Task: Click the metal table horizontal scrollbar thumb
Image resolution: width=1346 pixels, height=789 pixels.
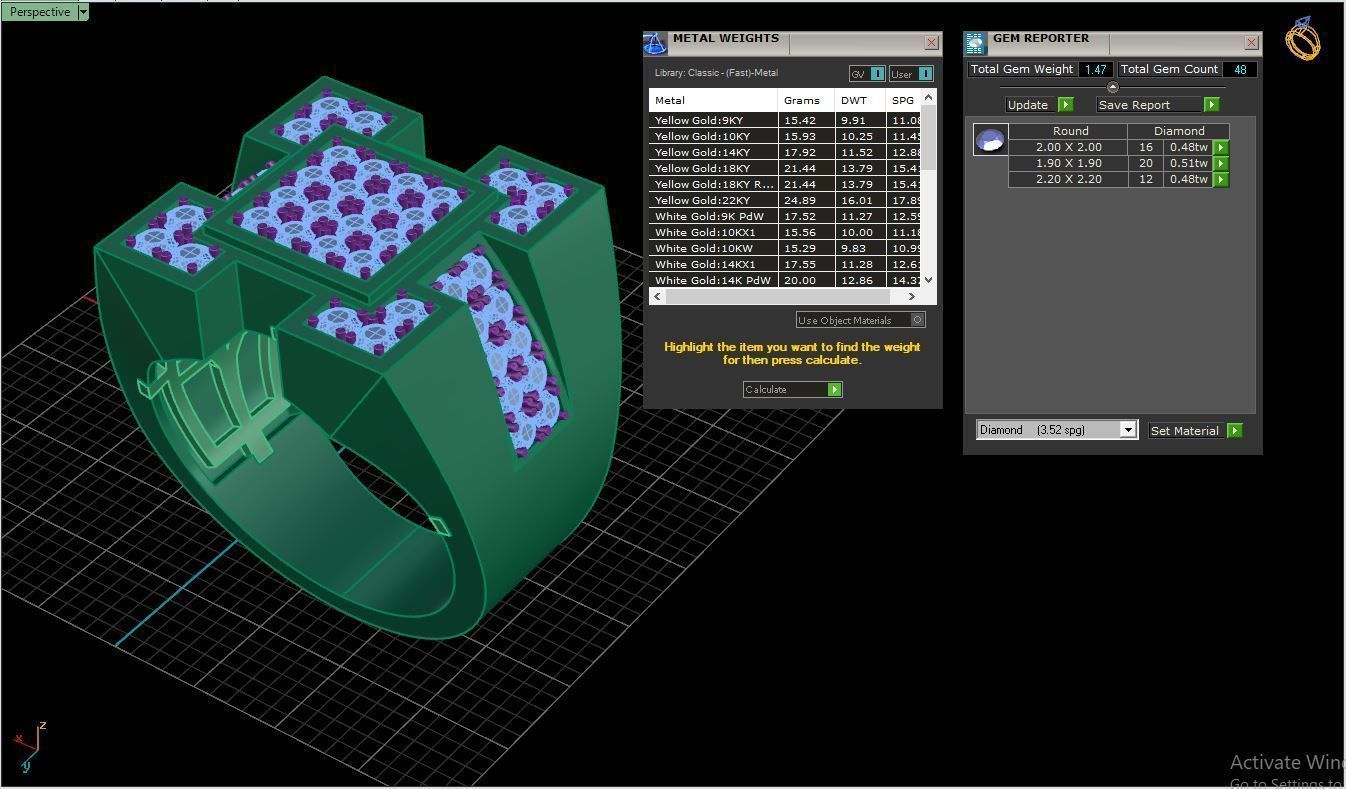Action: point(777,296)
